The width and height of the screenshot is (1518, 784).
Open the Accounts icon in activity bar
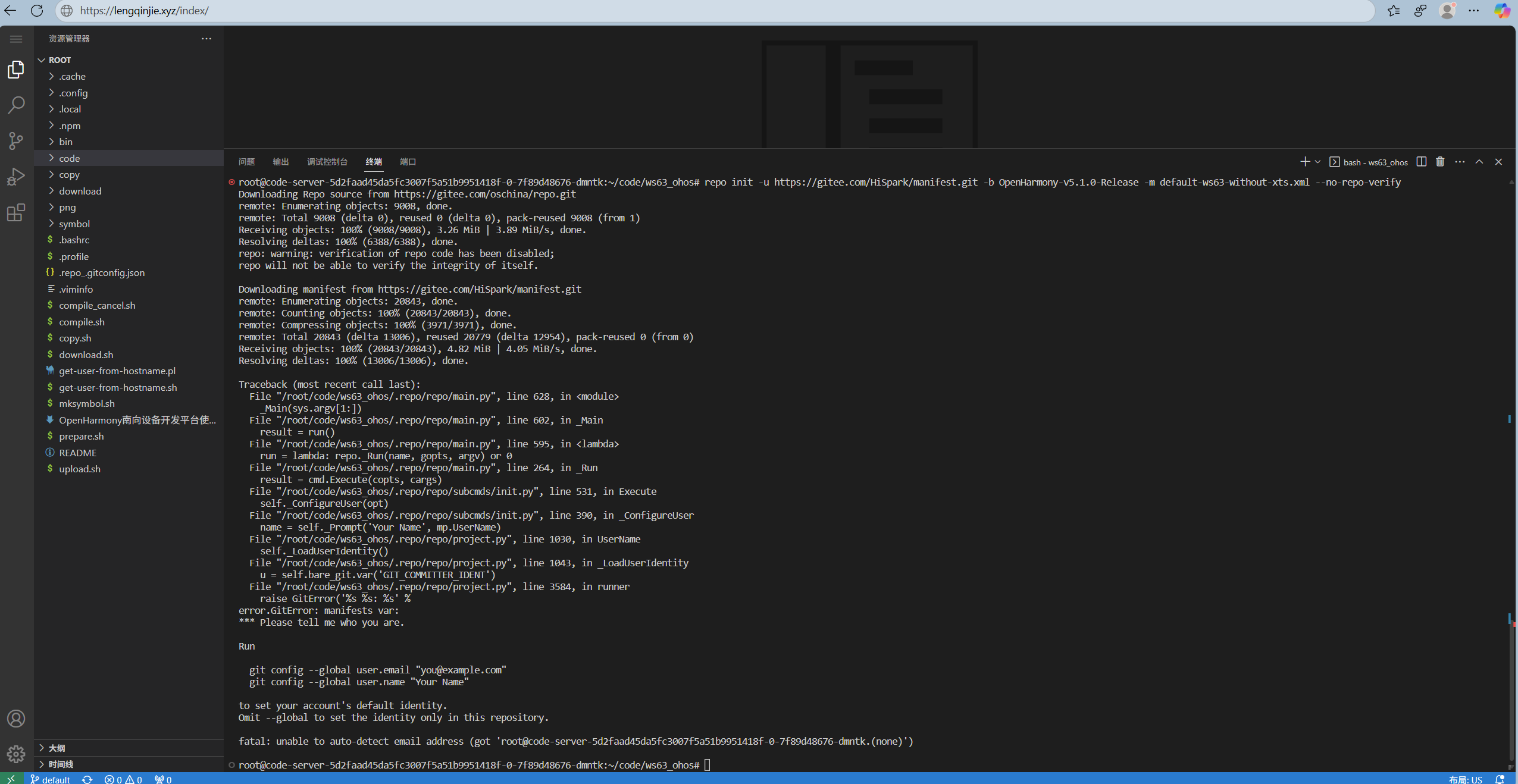[16, 719]
